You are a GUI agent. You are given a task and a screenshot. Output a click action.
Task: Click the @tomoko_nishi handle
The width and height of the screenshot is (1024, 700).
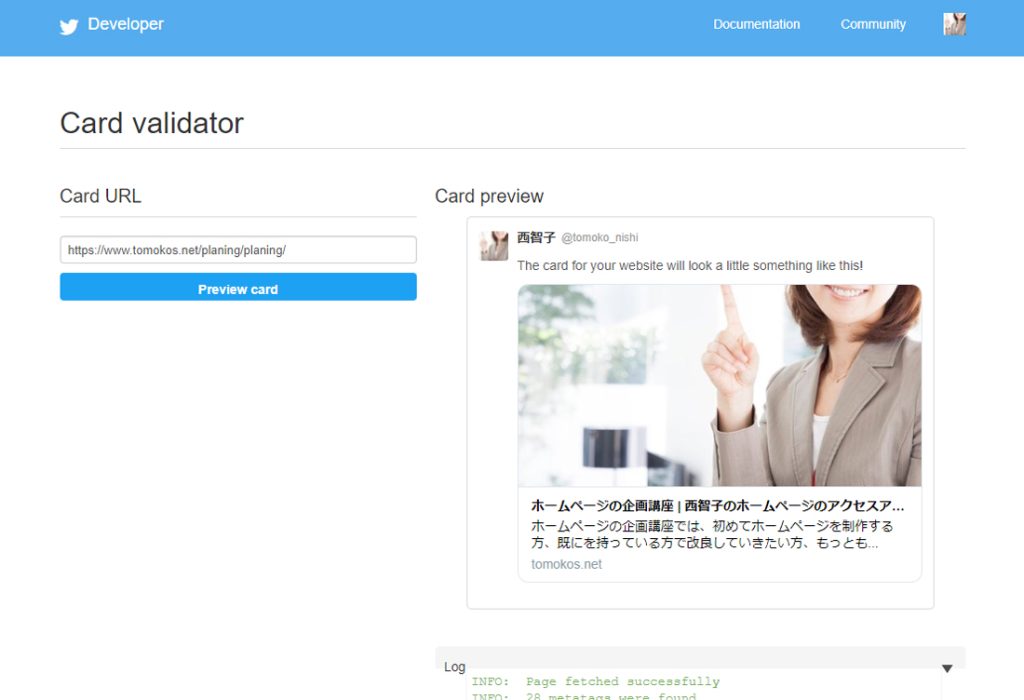coord(600,238)
